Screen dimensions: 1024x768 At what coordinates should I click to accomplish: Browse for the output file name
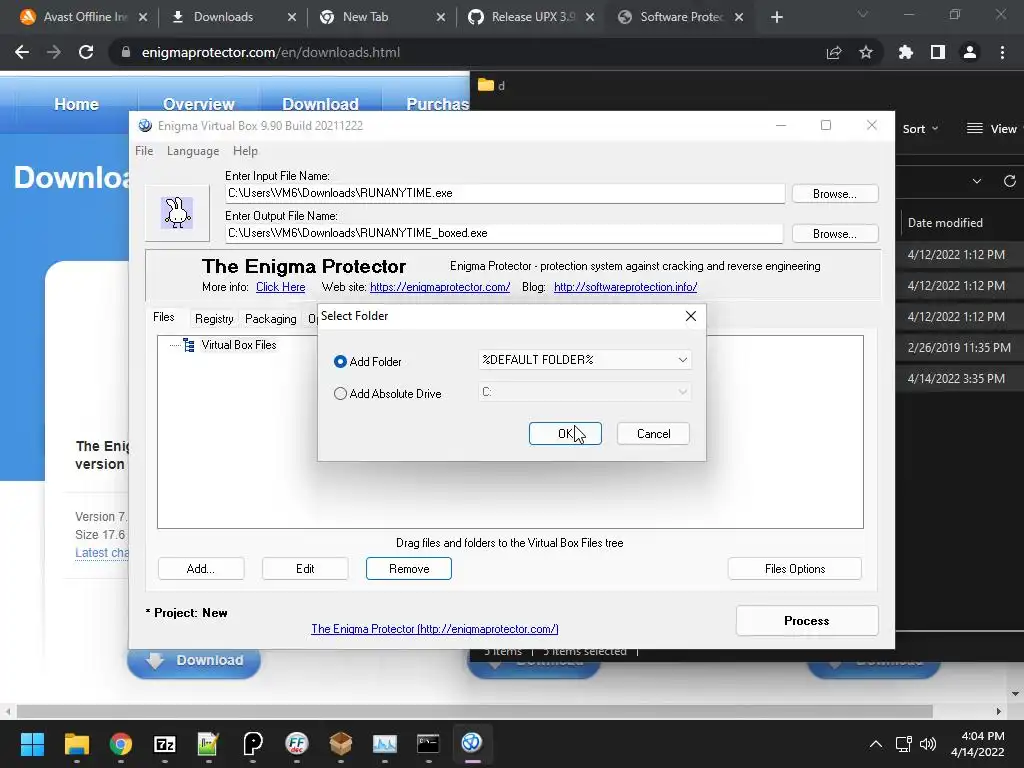coord(835,234)
